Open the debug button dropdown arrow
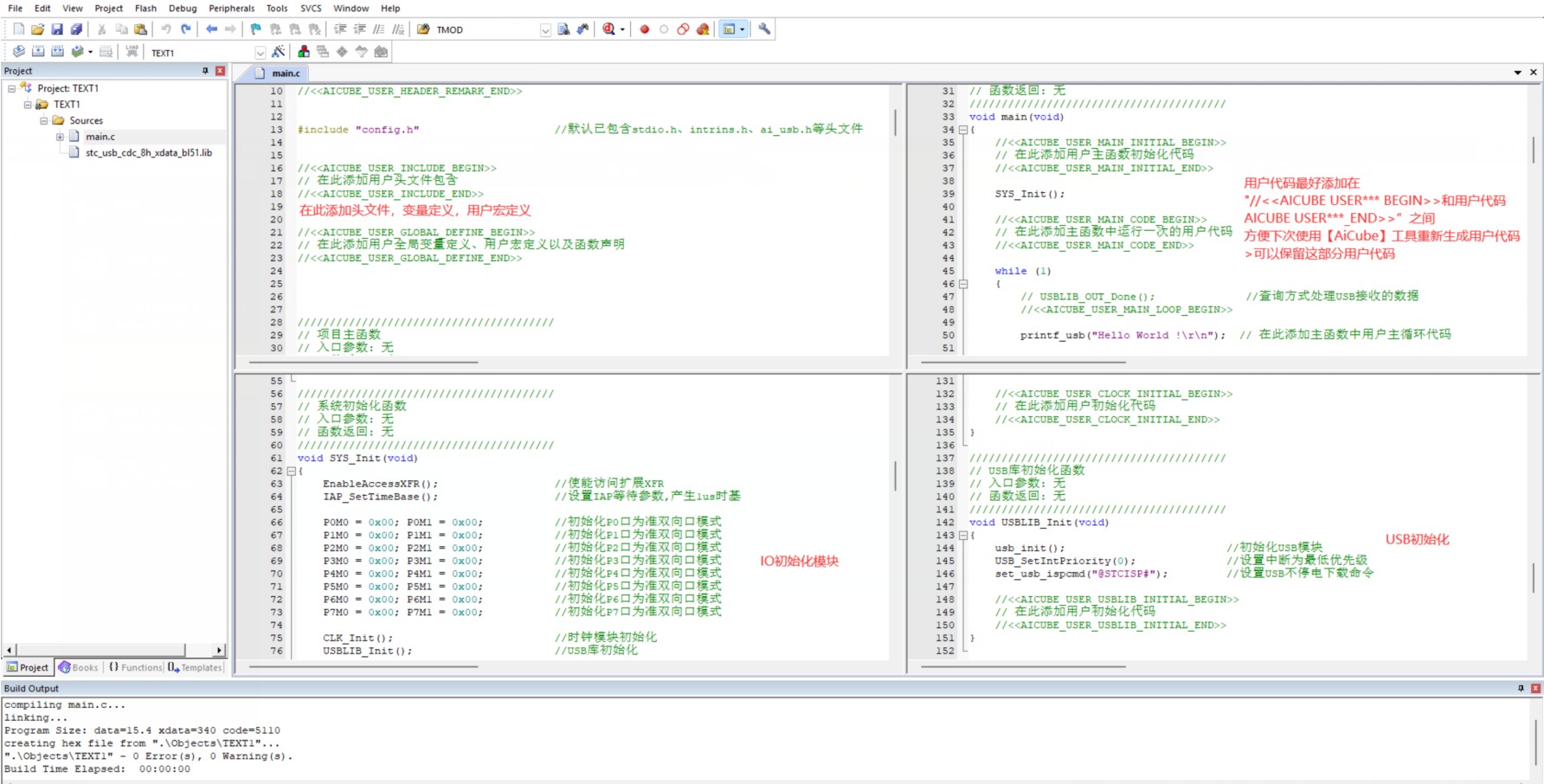 pyautogui.click(x=622, y=29)
